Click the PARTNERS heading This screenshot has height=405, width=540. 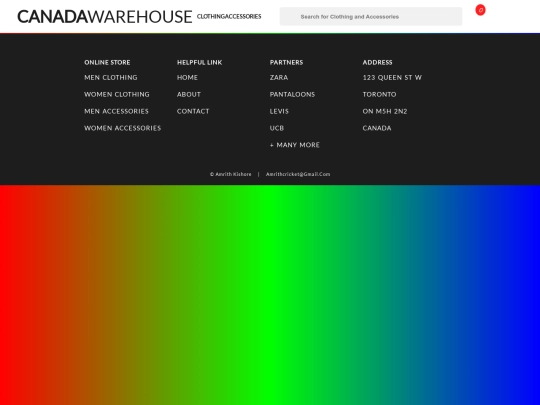pyautogui.click(x=287, y=62)
